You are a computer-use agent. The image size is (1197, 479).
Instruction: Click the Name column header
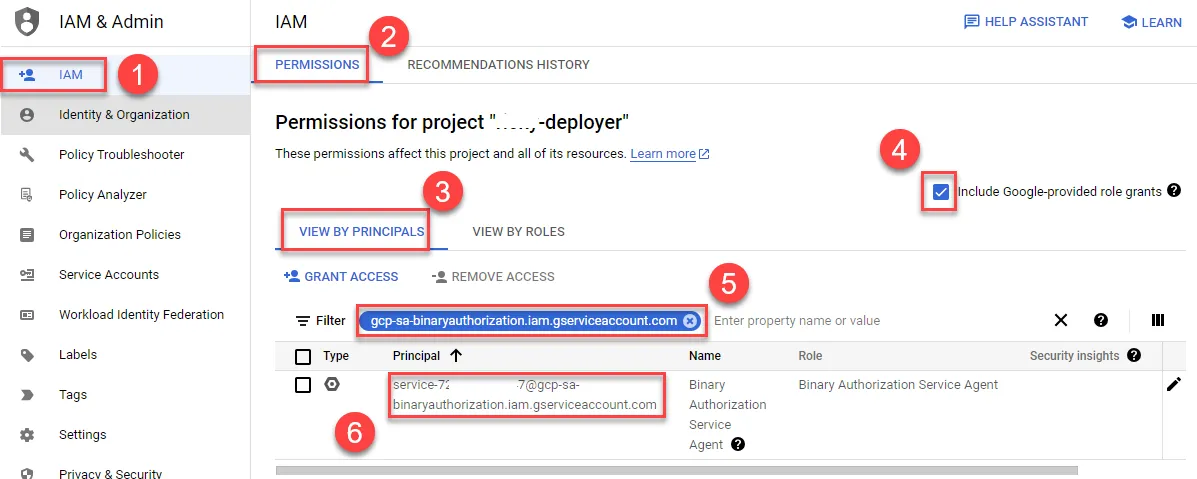pos(705,355)
